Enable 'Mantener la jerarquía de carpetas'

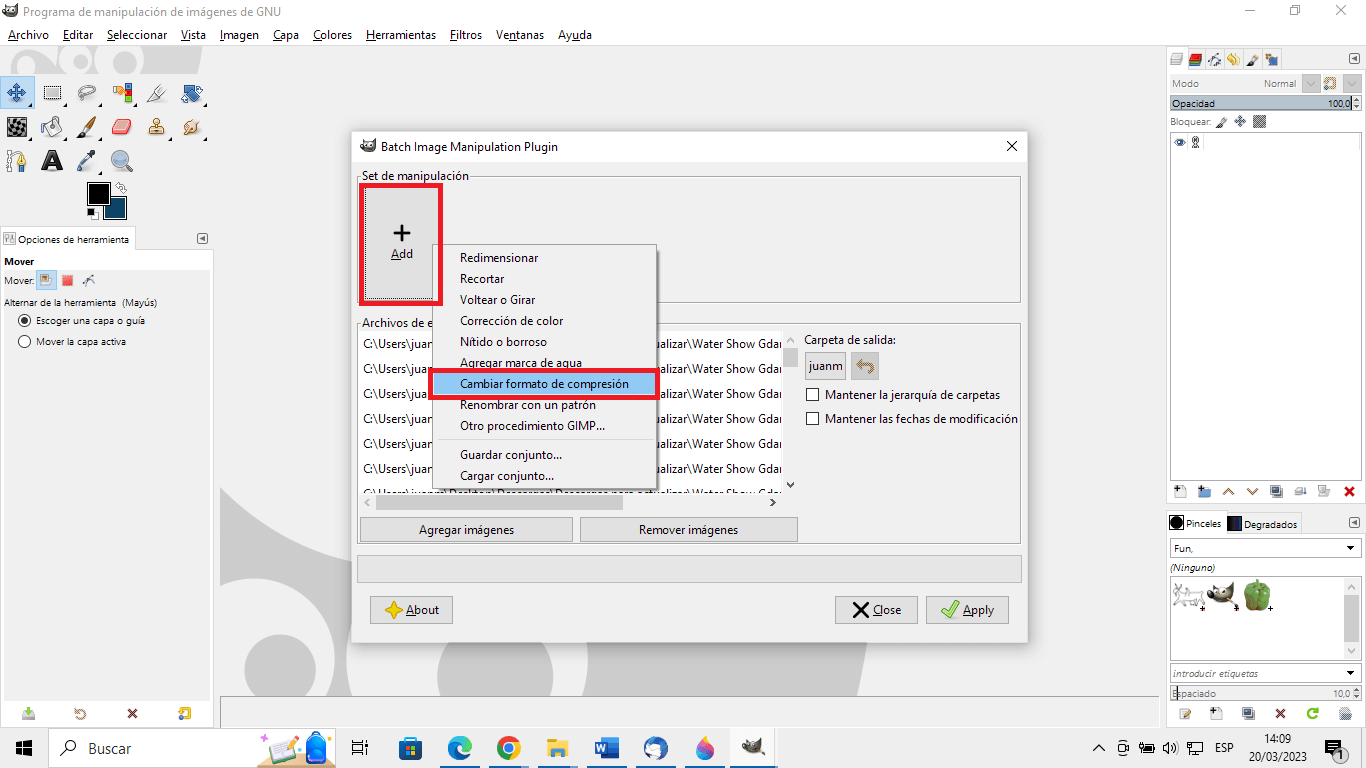pyautogui.click(x=903, y=395)
